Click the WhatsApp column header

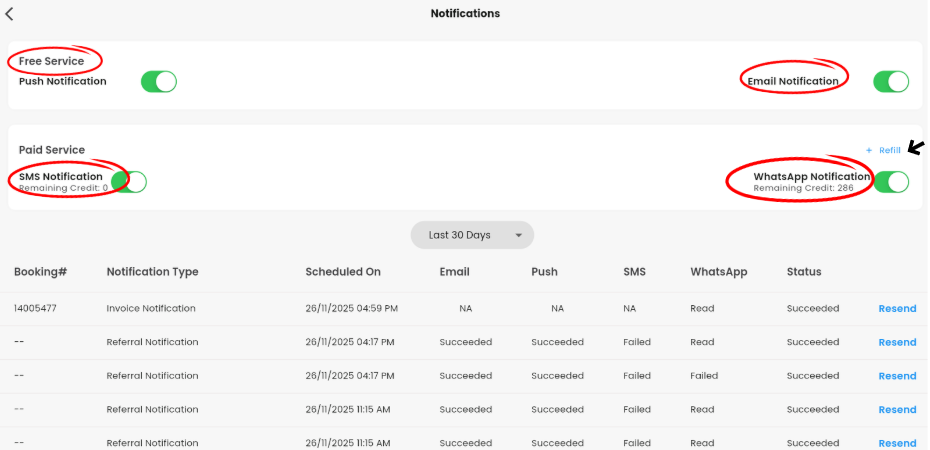pos(718,272)
